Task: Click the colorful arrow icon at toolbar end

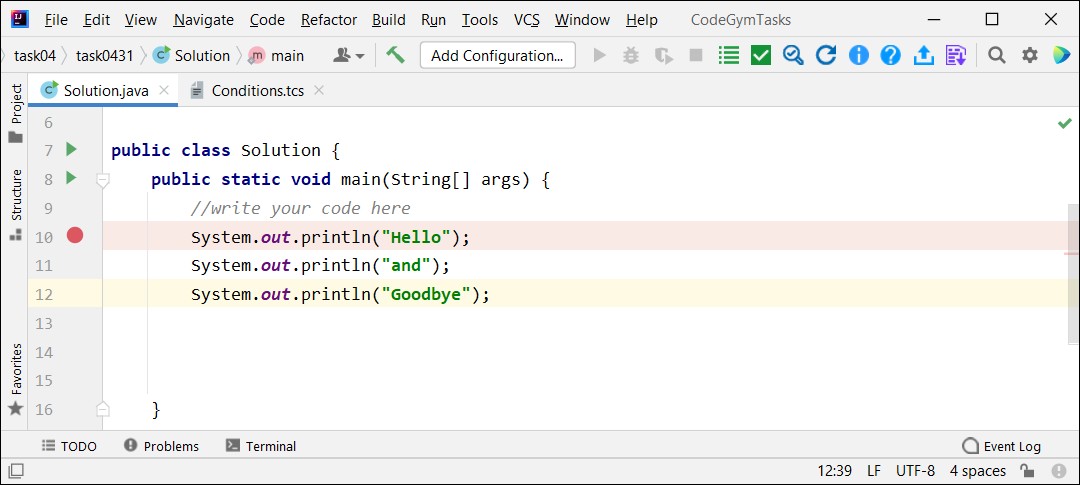Action: click(1061, 55)
